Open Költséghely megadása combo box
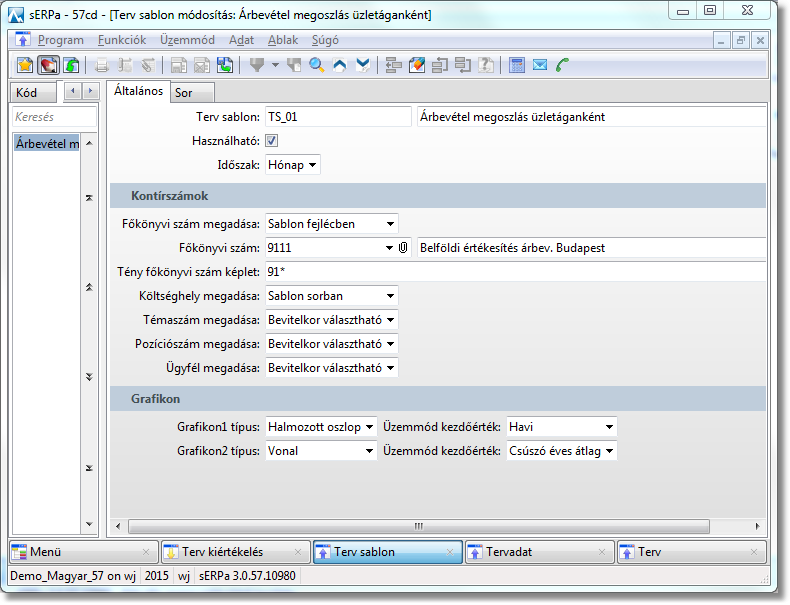This screenshot has width=790, height=605. (x=332, y=295)
